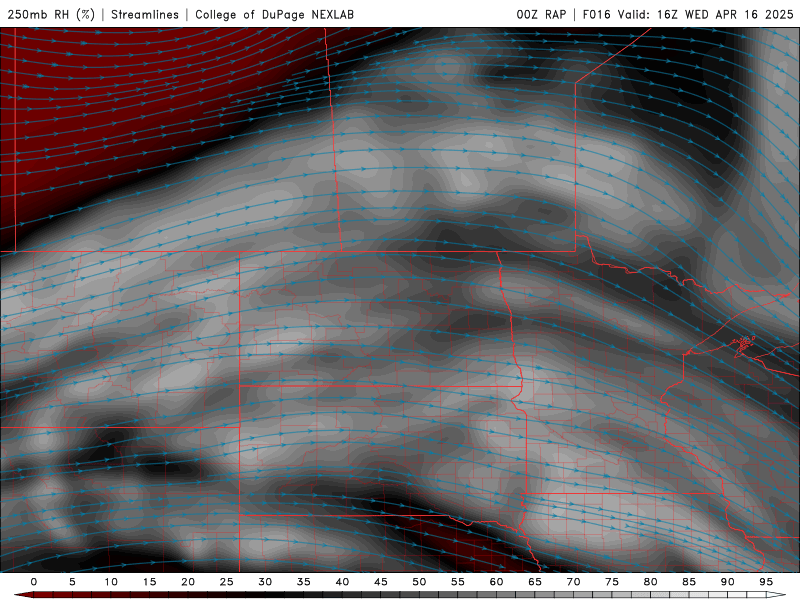The image size is (800, 600).
Task: Select the "30" scale tick label
Action: [265, 582]
